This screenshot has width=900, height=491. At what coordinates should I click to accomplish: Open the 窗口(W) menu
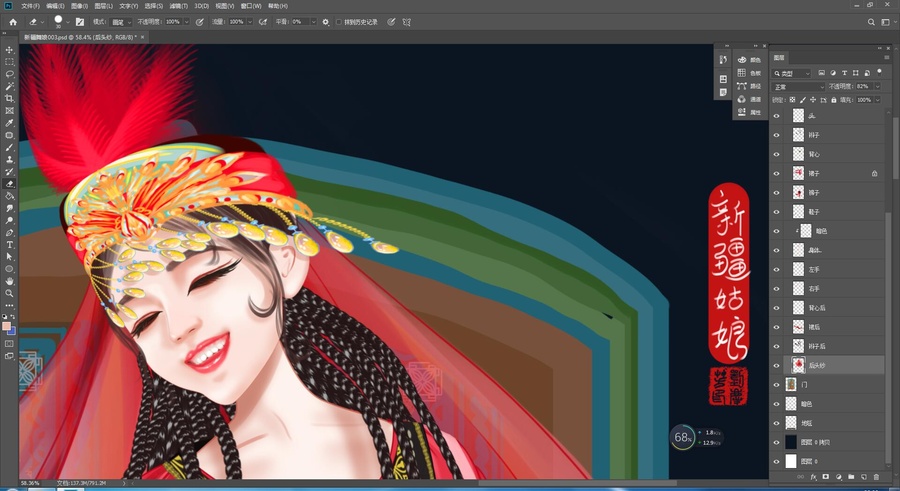(x=251, y=6)
